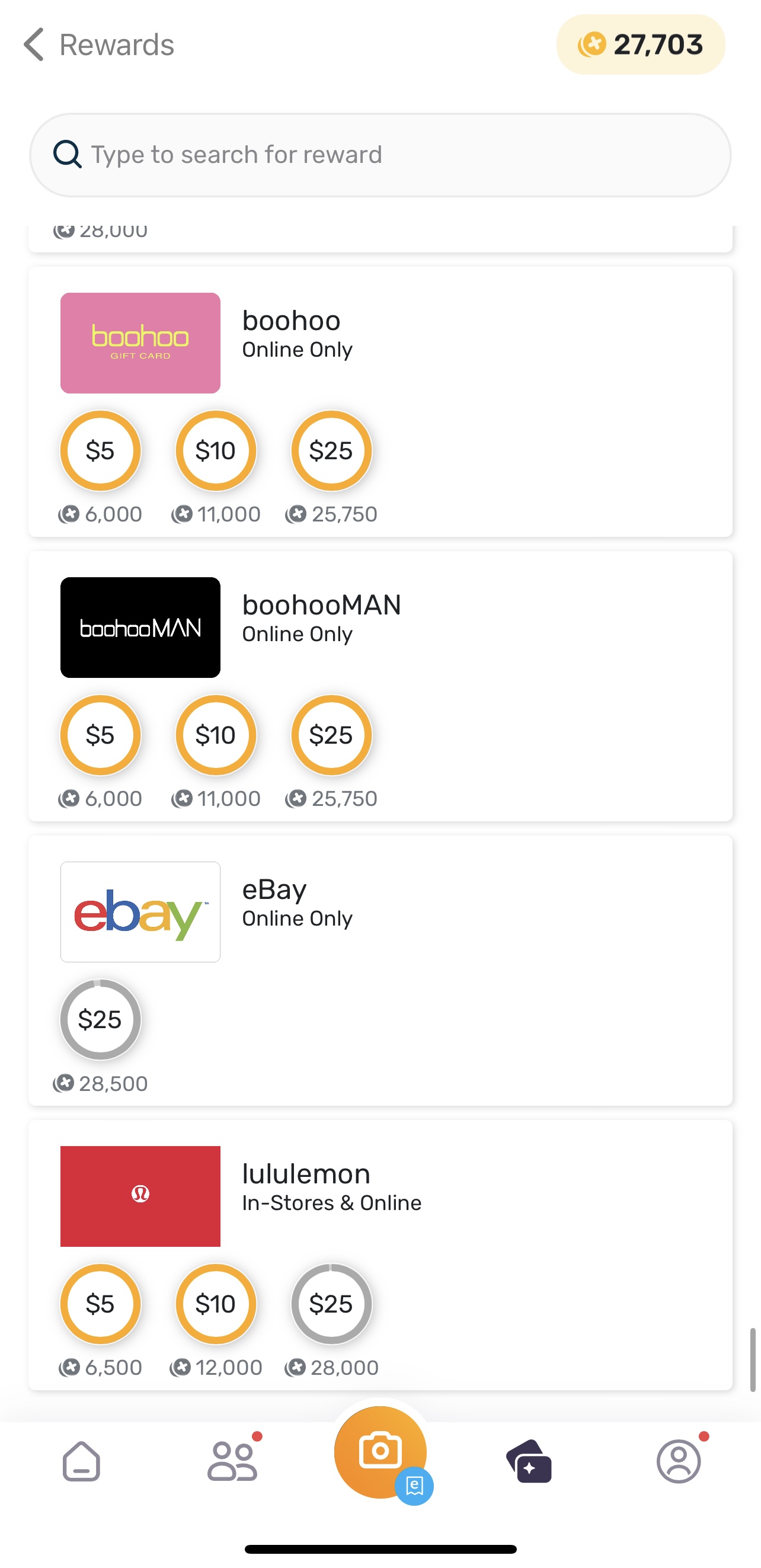Tap the orange camera scan button
This screenshot has width=761, height=1568.
coord(380,1452)
